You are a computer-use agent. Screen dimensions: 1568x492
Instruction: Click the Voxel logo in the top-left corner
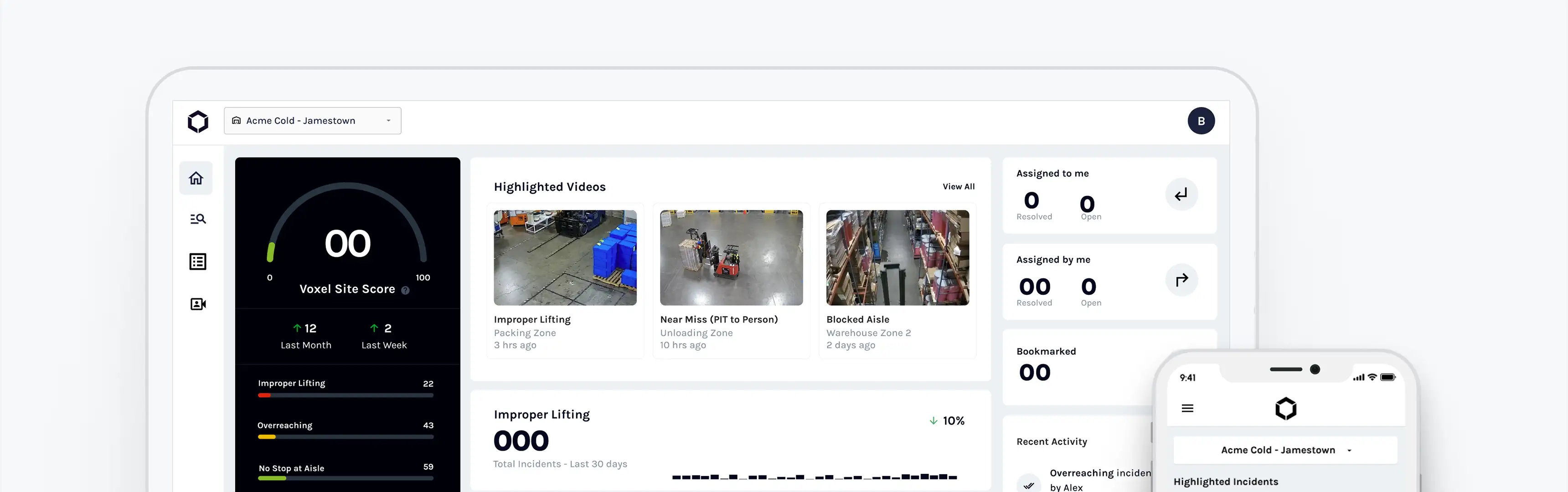pos(198,120)
